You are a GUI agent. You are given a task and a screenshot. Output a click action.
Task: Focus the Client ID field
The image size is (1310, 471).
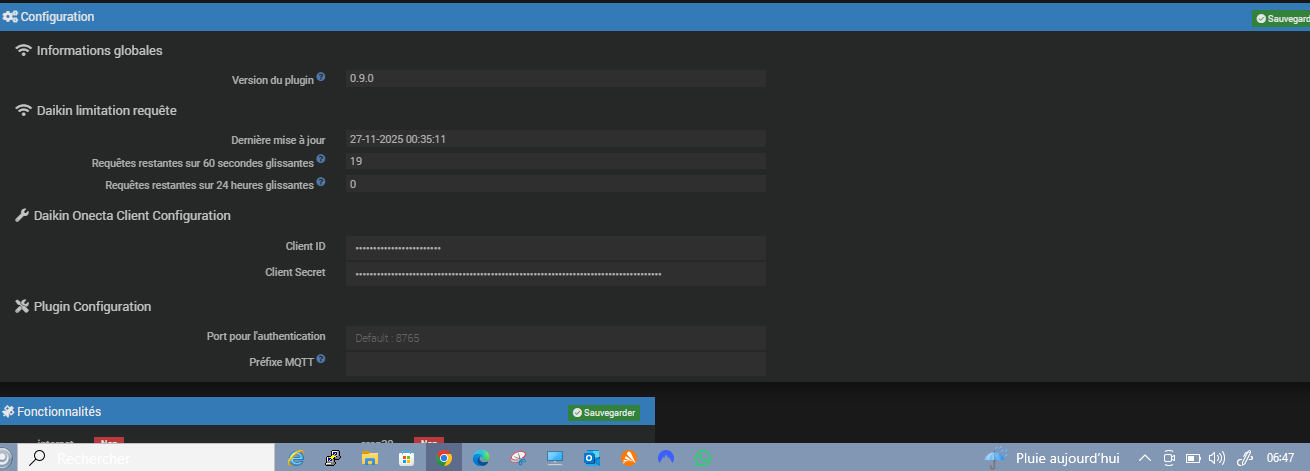556,248
